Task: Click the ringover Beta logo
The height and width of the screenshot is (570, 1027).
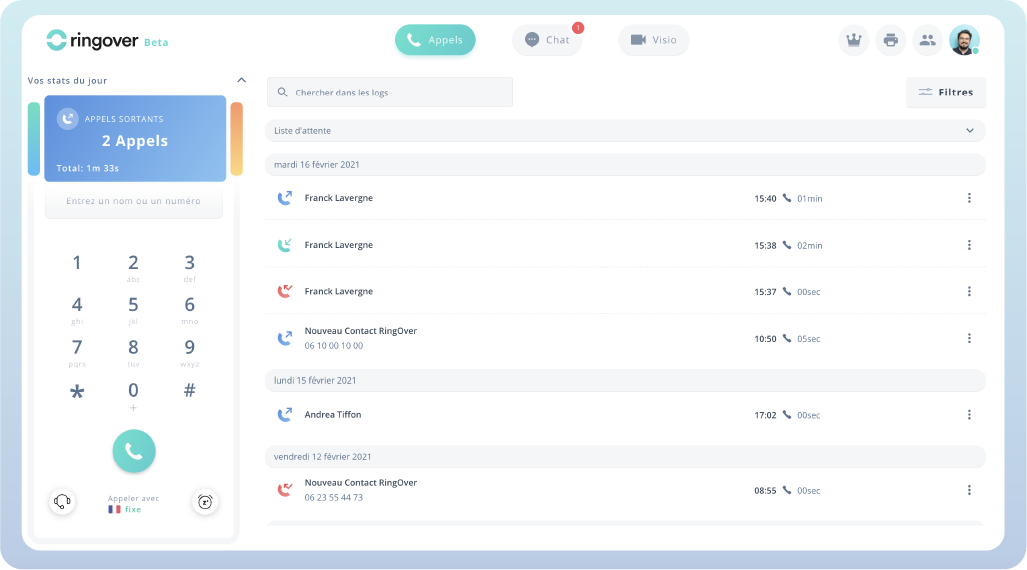Action: pyautogui.click(x=107, y=41)
